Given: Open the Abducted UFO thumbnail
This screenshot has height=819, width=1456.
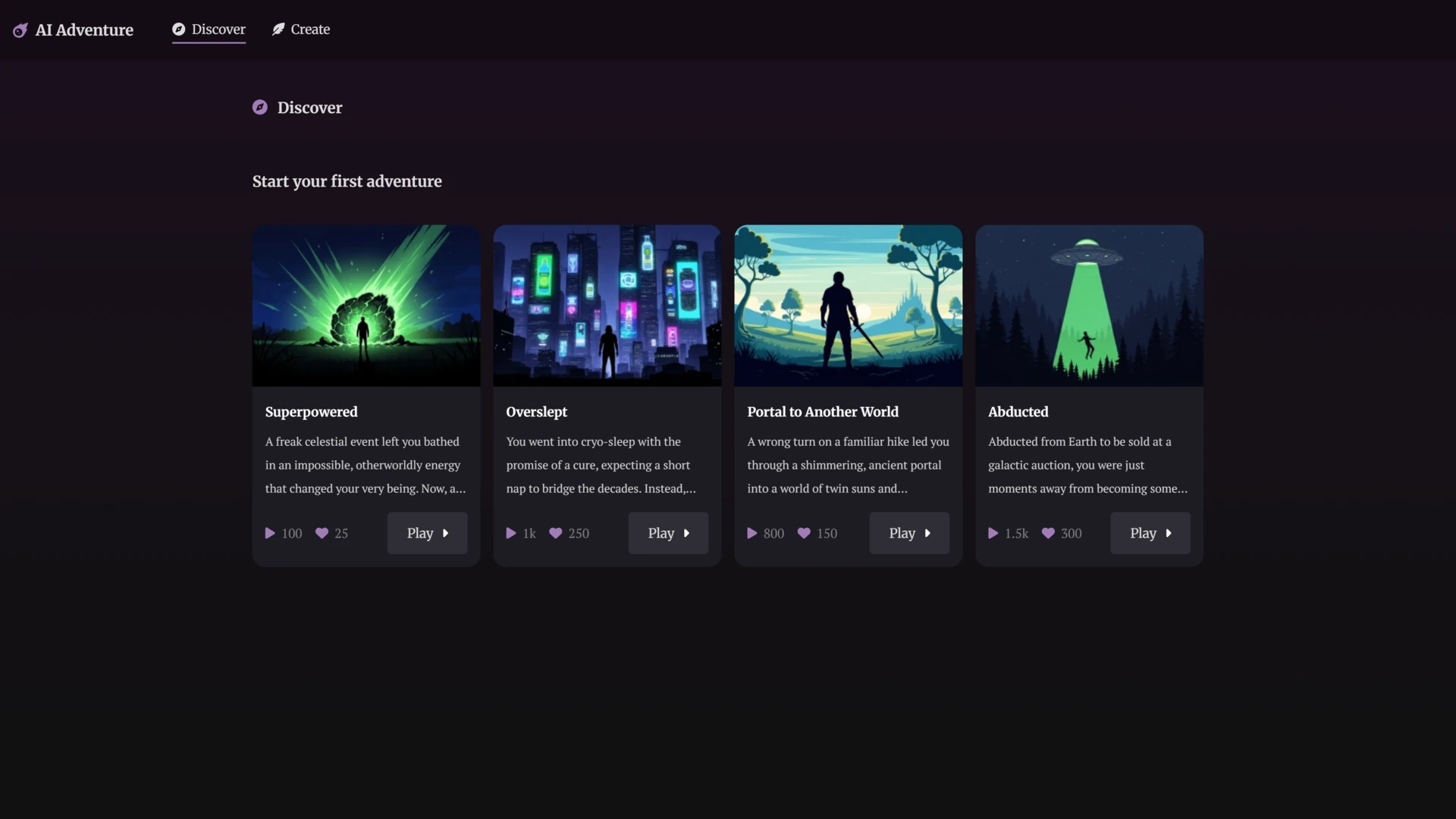Looking at the screenshot, I should tap(1090, 306).
